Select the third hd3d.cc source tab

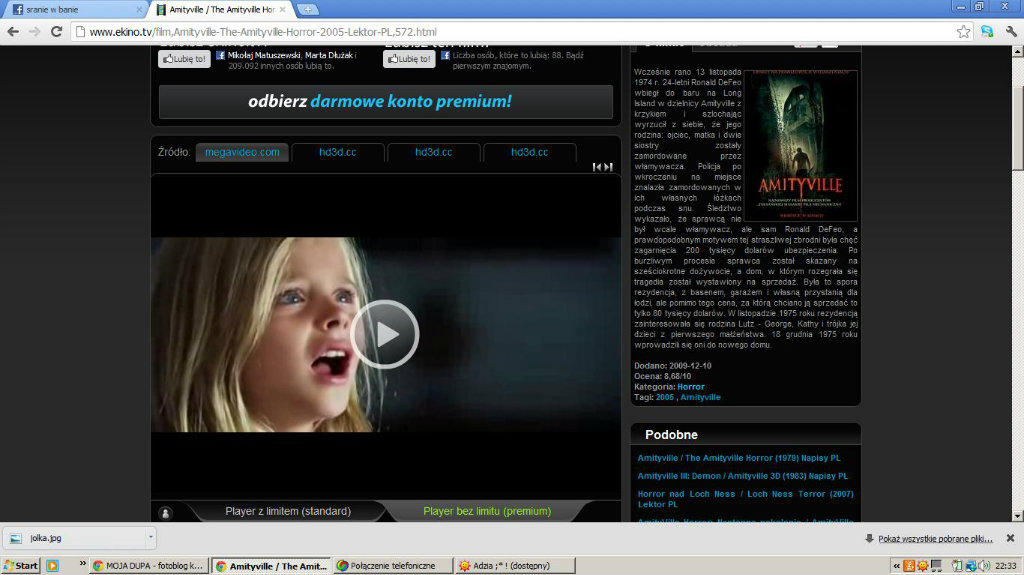(530, 152)
